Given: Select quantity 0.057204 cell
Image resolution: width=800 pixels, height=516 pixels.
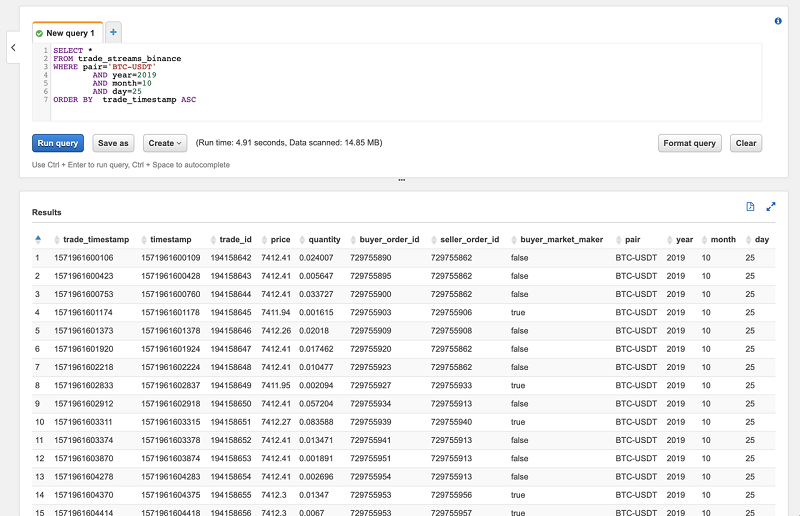Looking at the screenshot, I should click(316, 404).
